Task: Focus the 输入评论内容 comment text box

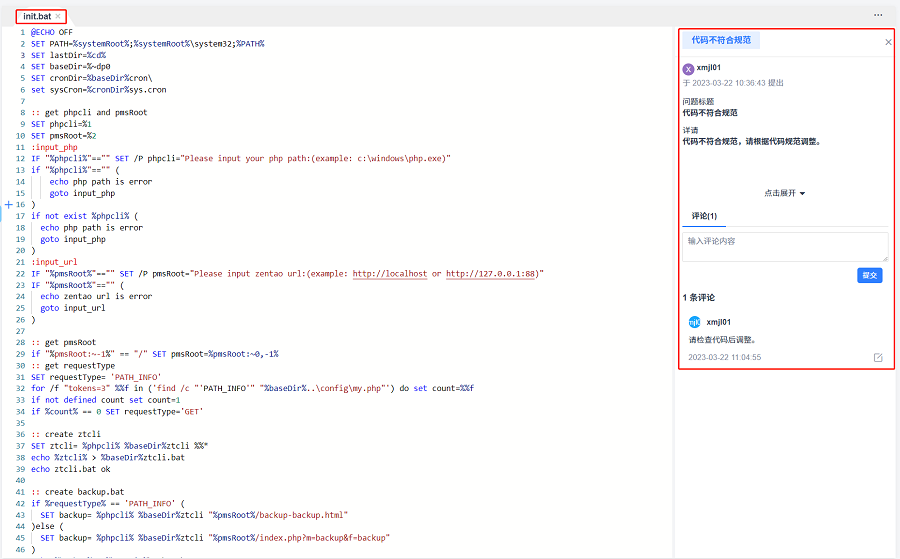Action: (x=785, y=246)
